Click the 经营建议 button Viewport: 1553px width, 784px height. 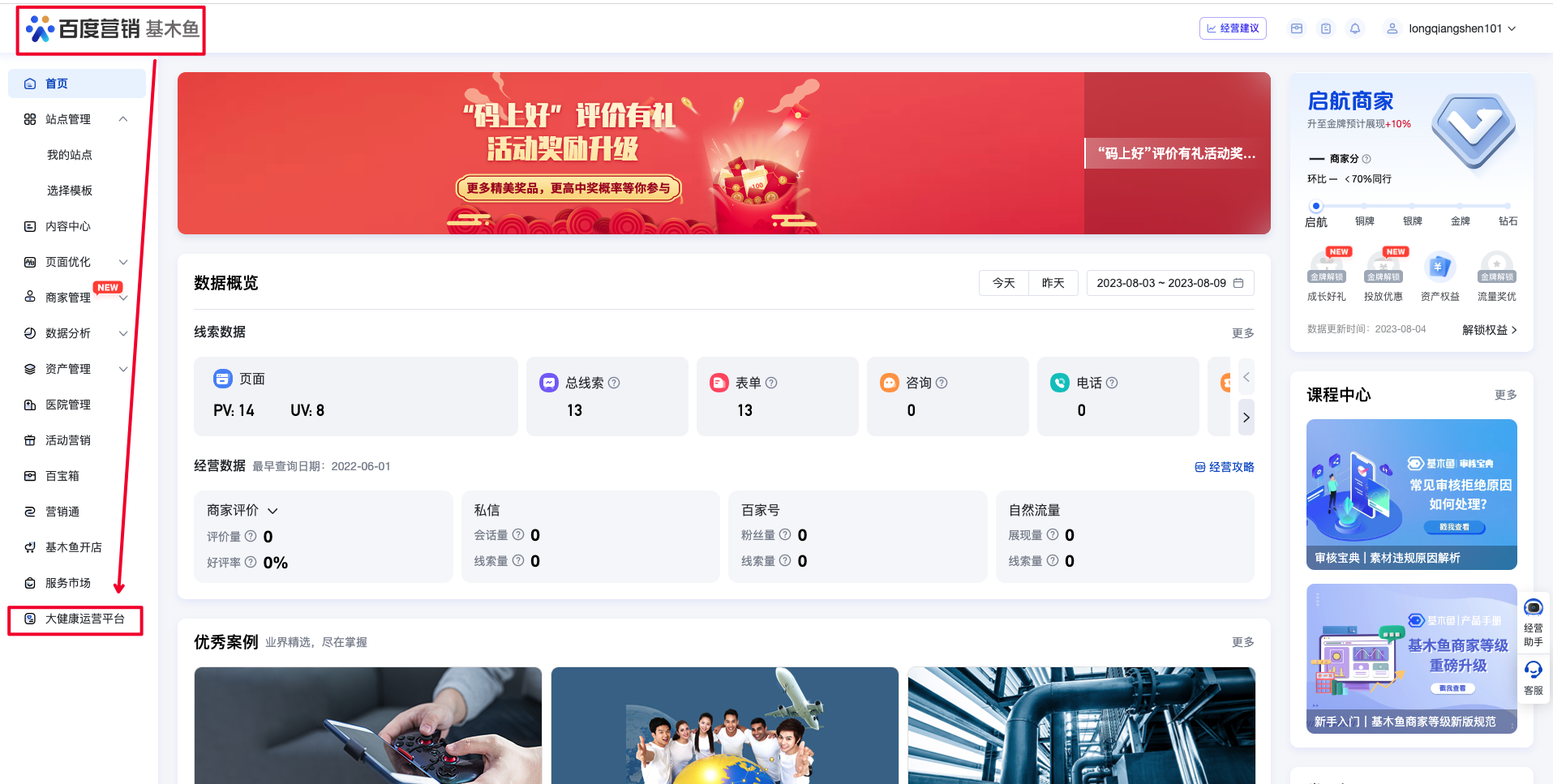(1233, 28)
